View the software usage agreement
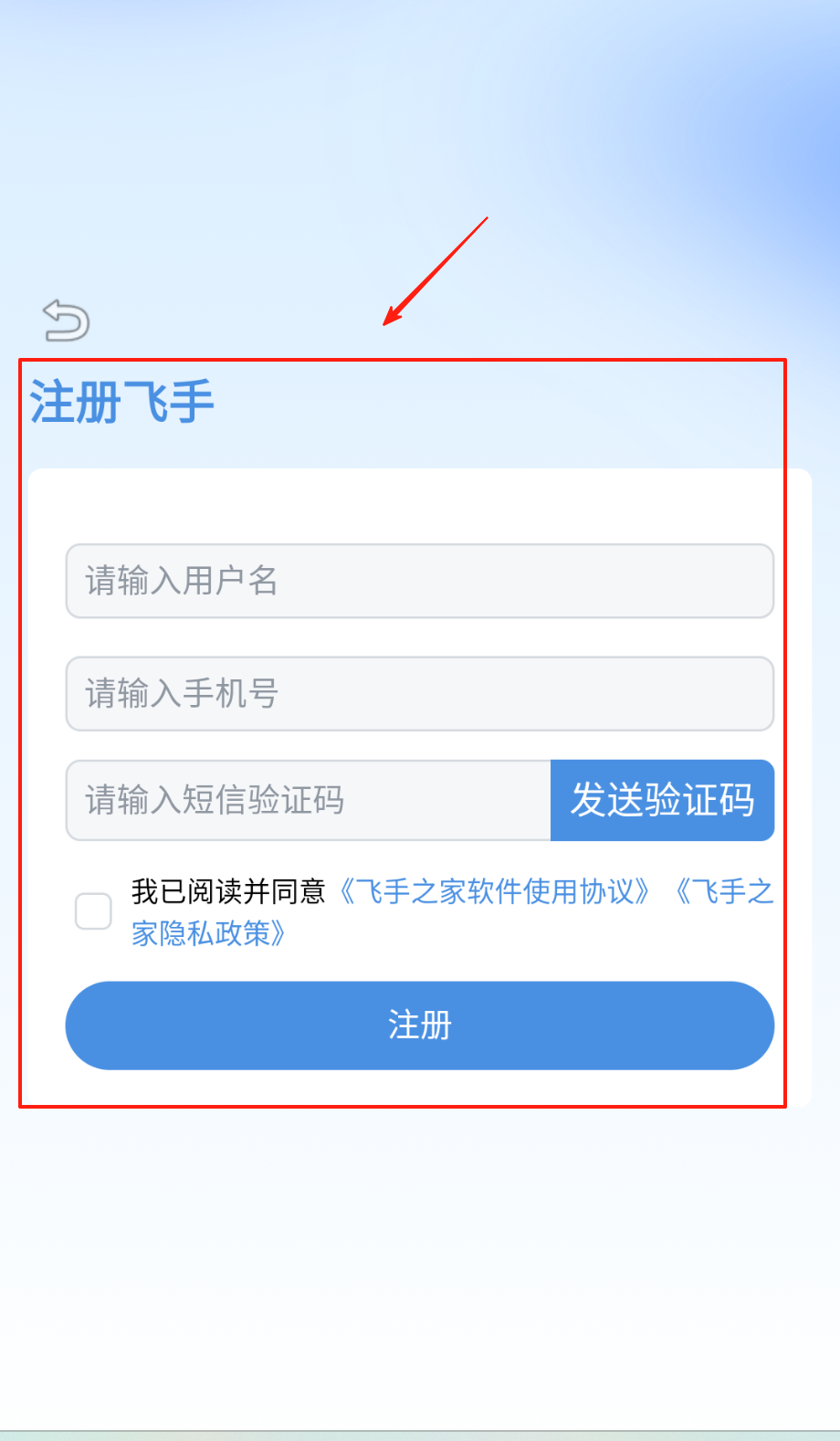Image resolution: width=840 pixels, height=1441 pixels. tap(494, 891)
